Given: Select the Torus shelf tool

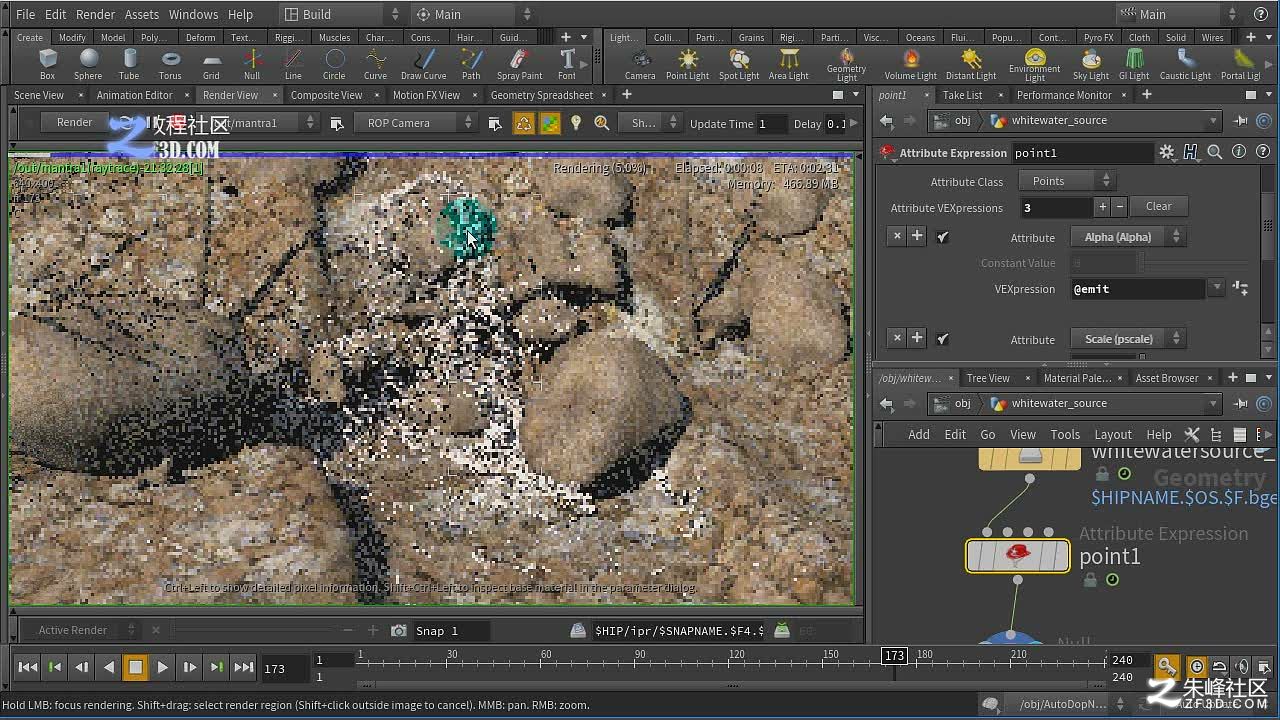Looking at the screenshot, I should [170, 64].
